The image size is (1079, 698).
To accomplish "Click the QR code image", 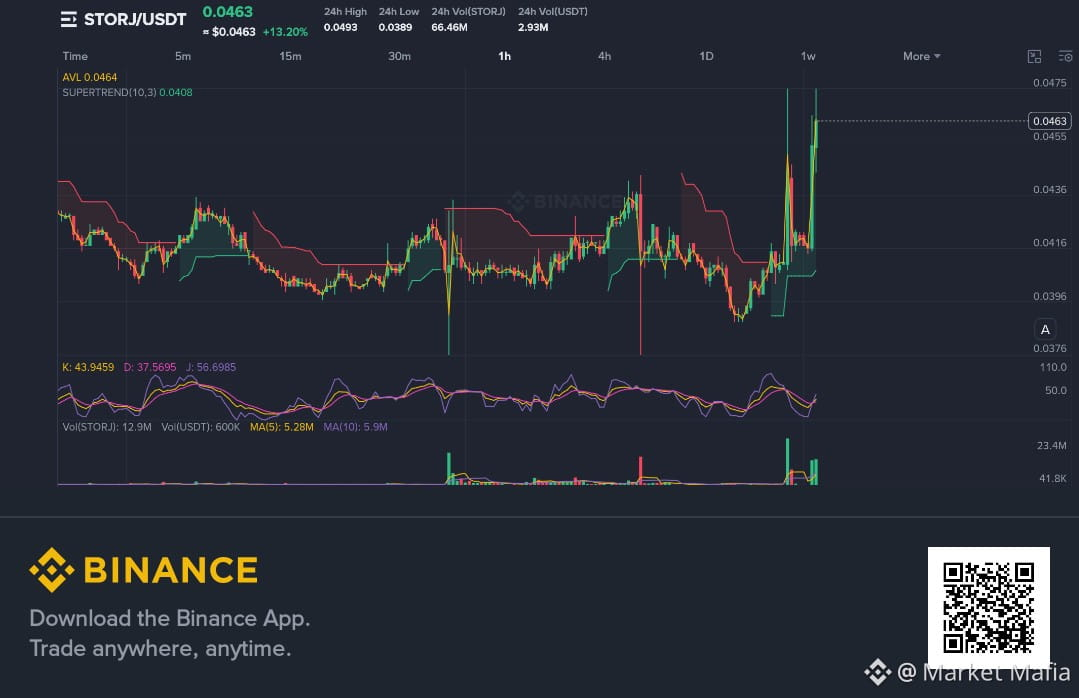I will (x=988, y=608).
